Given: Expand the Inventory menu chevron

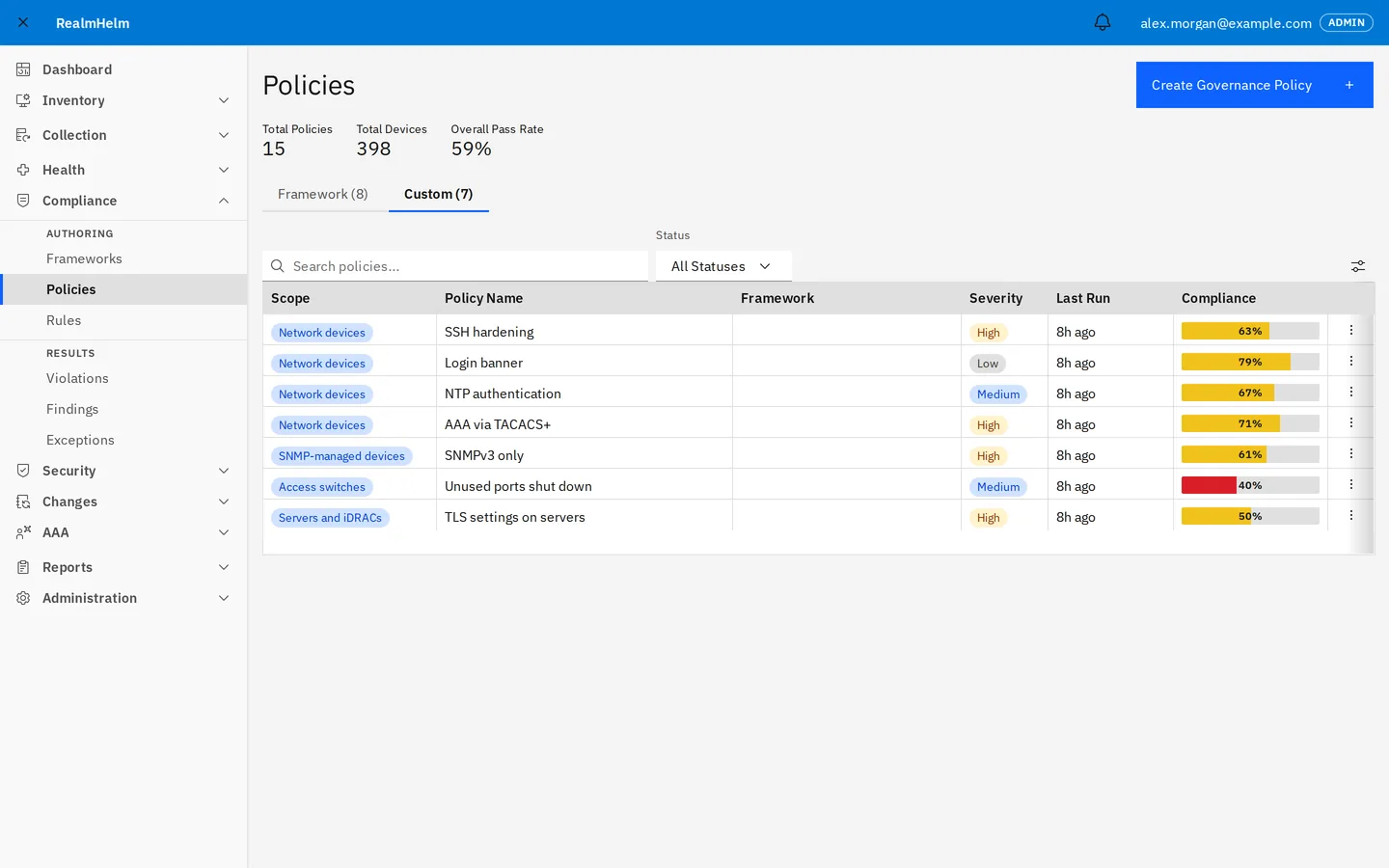Looking at the screenshot, I should 224,100.
